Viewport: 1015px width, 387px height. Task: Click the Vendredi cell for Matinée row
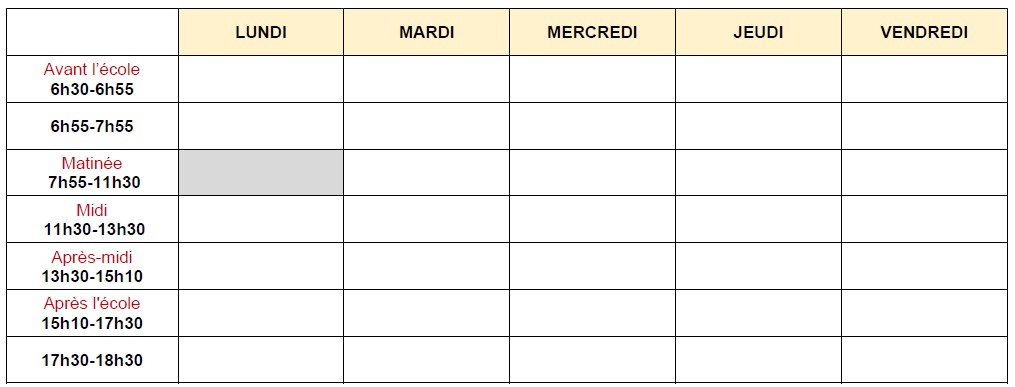coord(924,173)
